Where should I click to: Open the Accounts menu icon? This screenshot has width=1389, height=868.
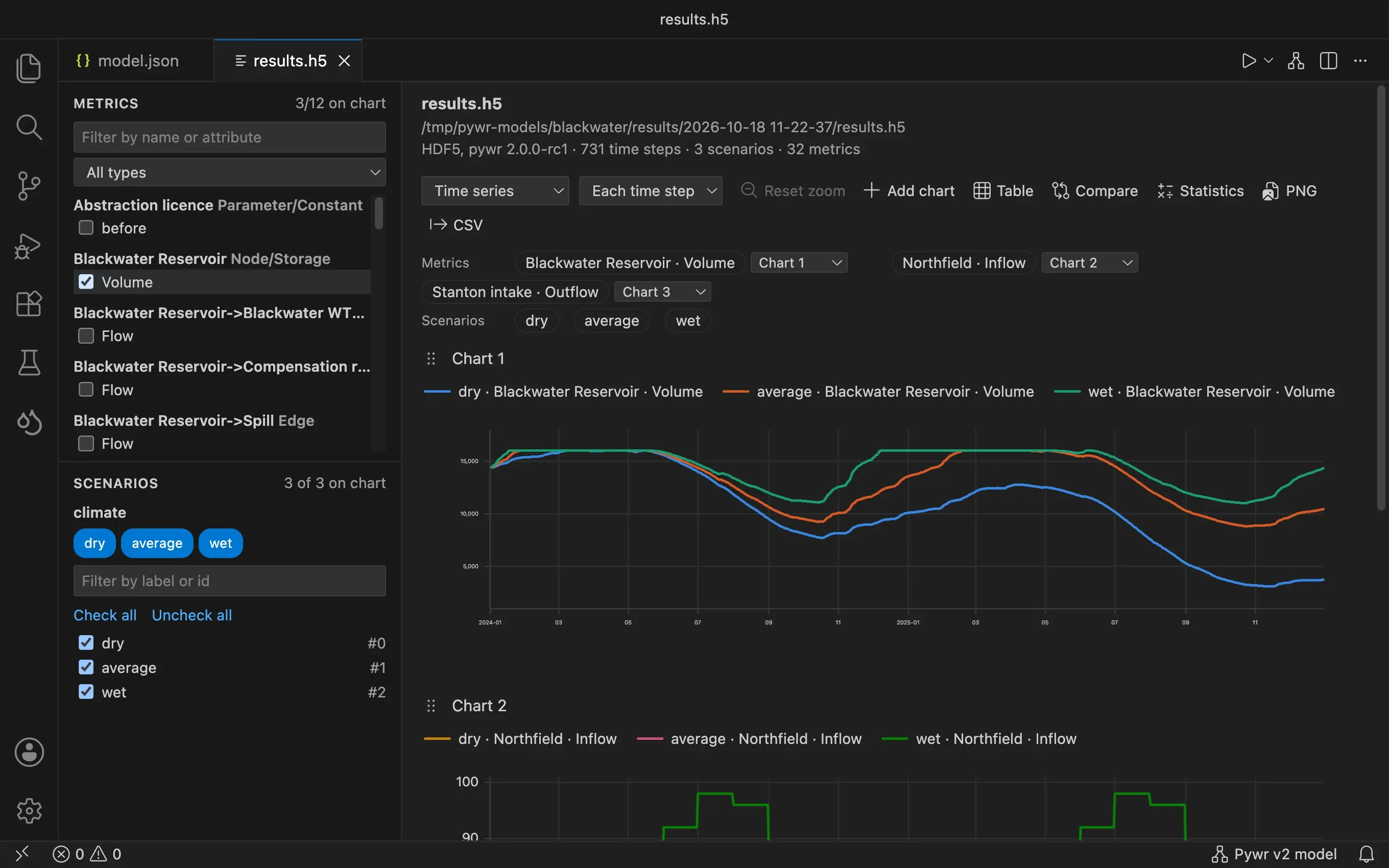coord(29,752)
